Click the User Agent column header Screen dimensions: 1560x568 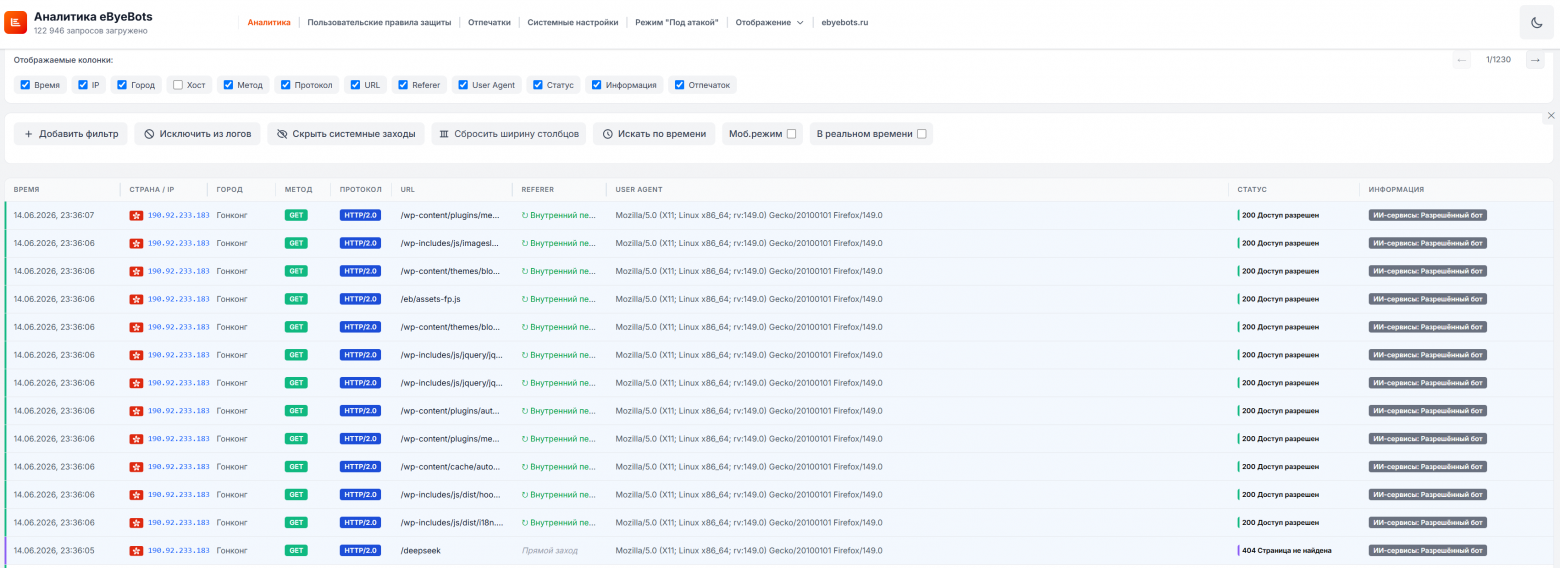639,189
